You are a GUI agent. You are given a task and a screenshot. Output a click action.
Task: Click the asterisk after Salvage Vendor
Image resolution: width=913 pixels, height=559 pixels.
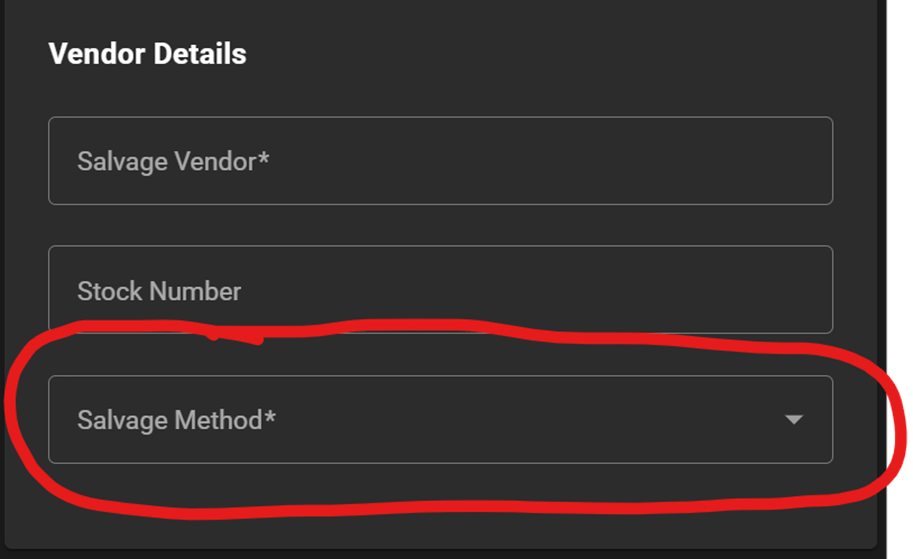[x=264, y=158]
